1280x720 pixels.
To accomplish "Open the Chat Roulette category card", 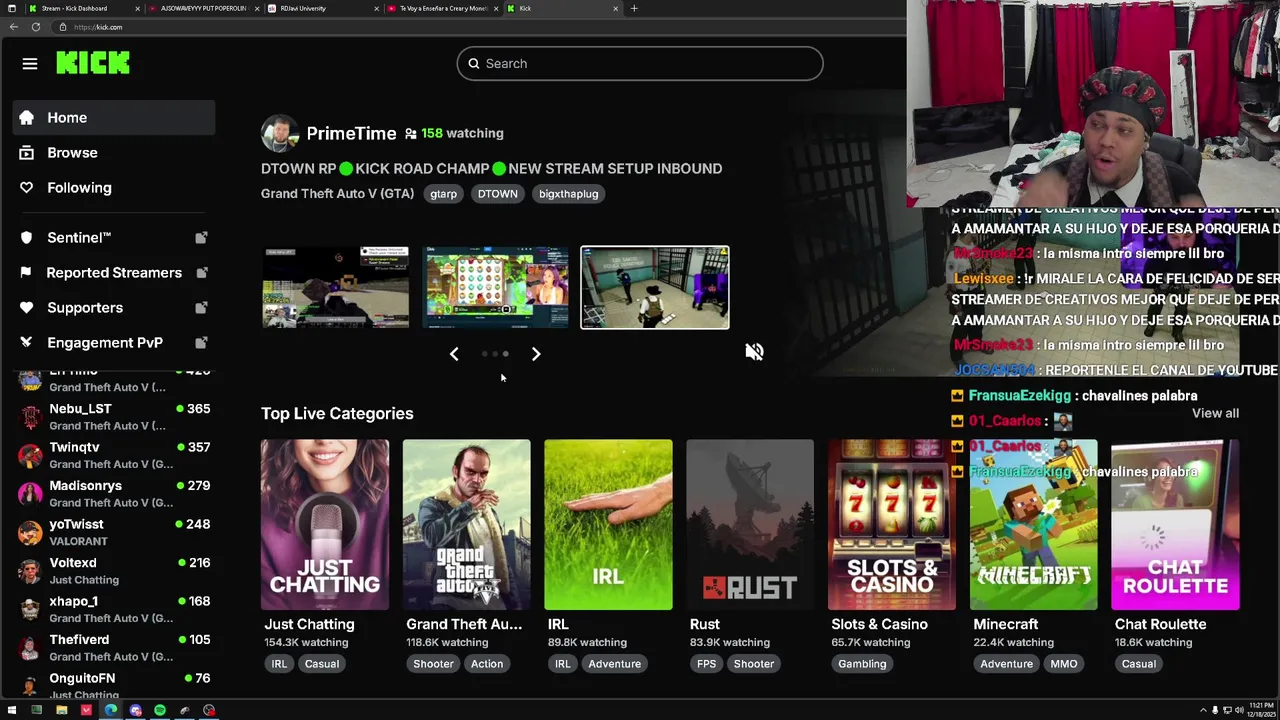I will 1175,525.
